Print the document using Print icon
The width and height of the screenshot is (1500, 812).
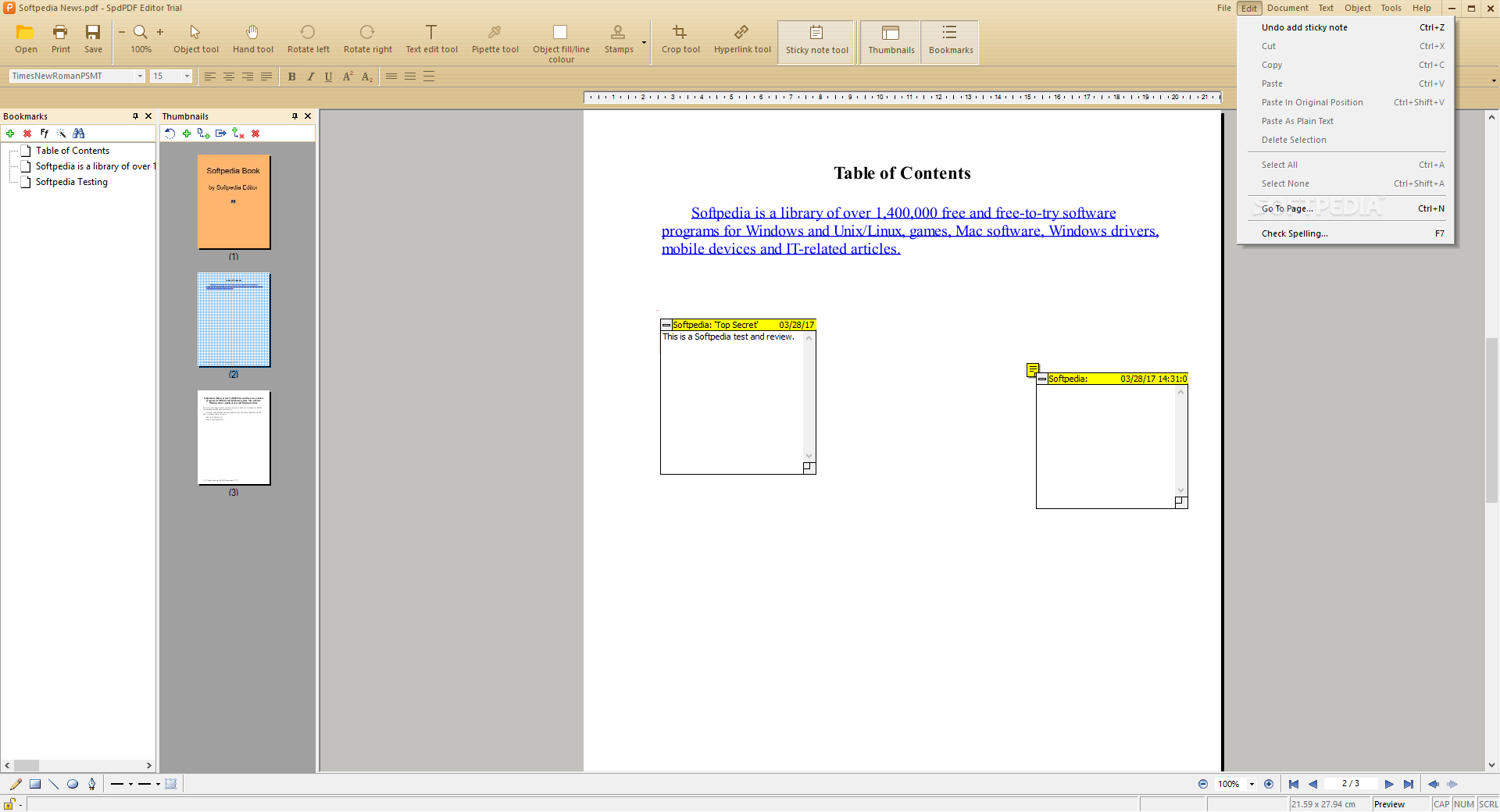pyautogui.click(x=61, y=39)
